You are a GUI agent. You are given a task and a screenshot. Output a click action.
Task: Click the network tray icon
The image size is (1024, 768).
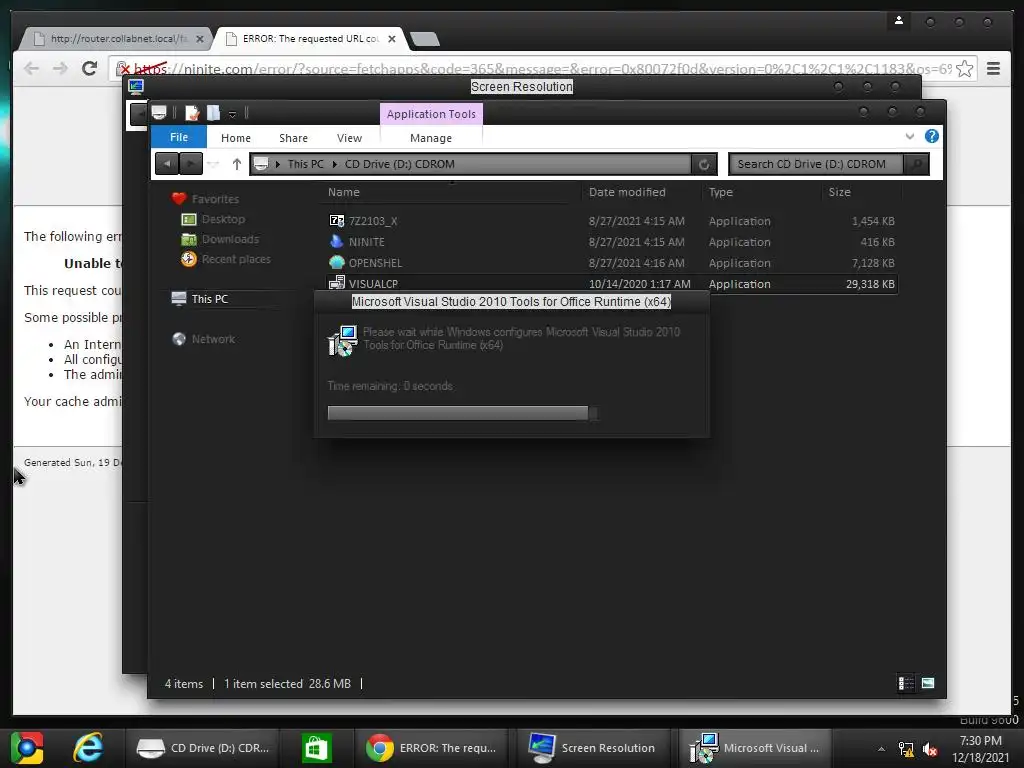click(906, 748)
